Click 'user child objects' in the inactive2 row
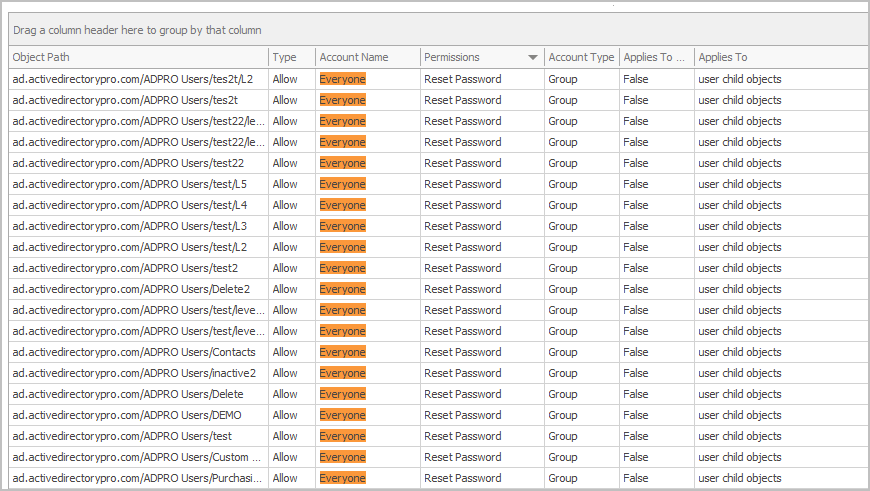Image resolution: width=870 pixels, height=491 pixels. point(740,373)
